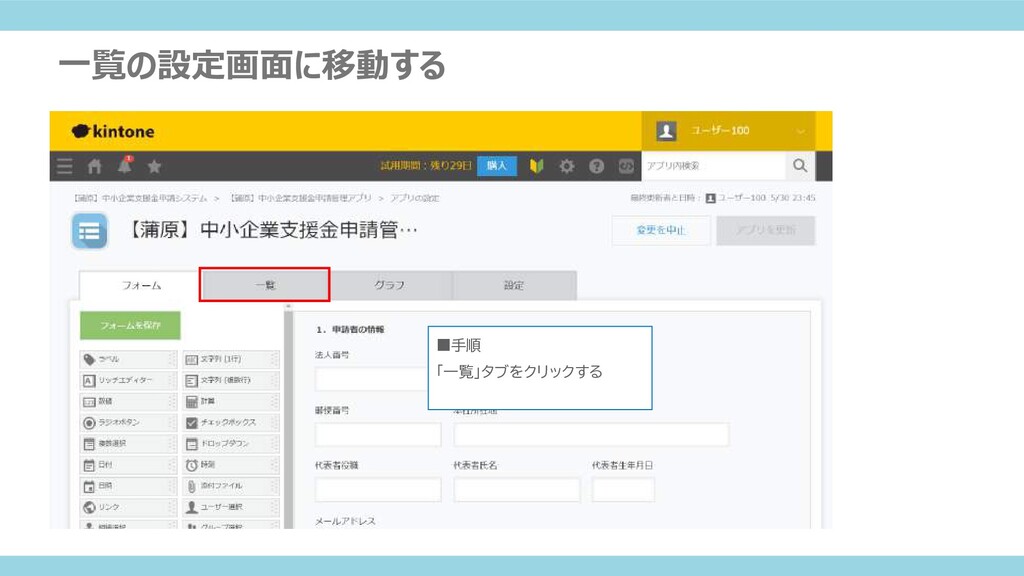Image resolution: width=1024 pixels, height=576 pixels.
Task: Click the 変更を中止 button
Action: (x=661, y=231)
